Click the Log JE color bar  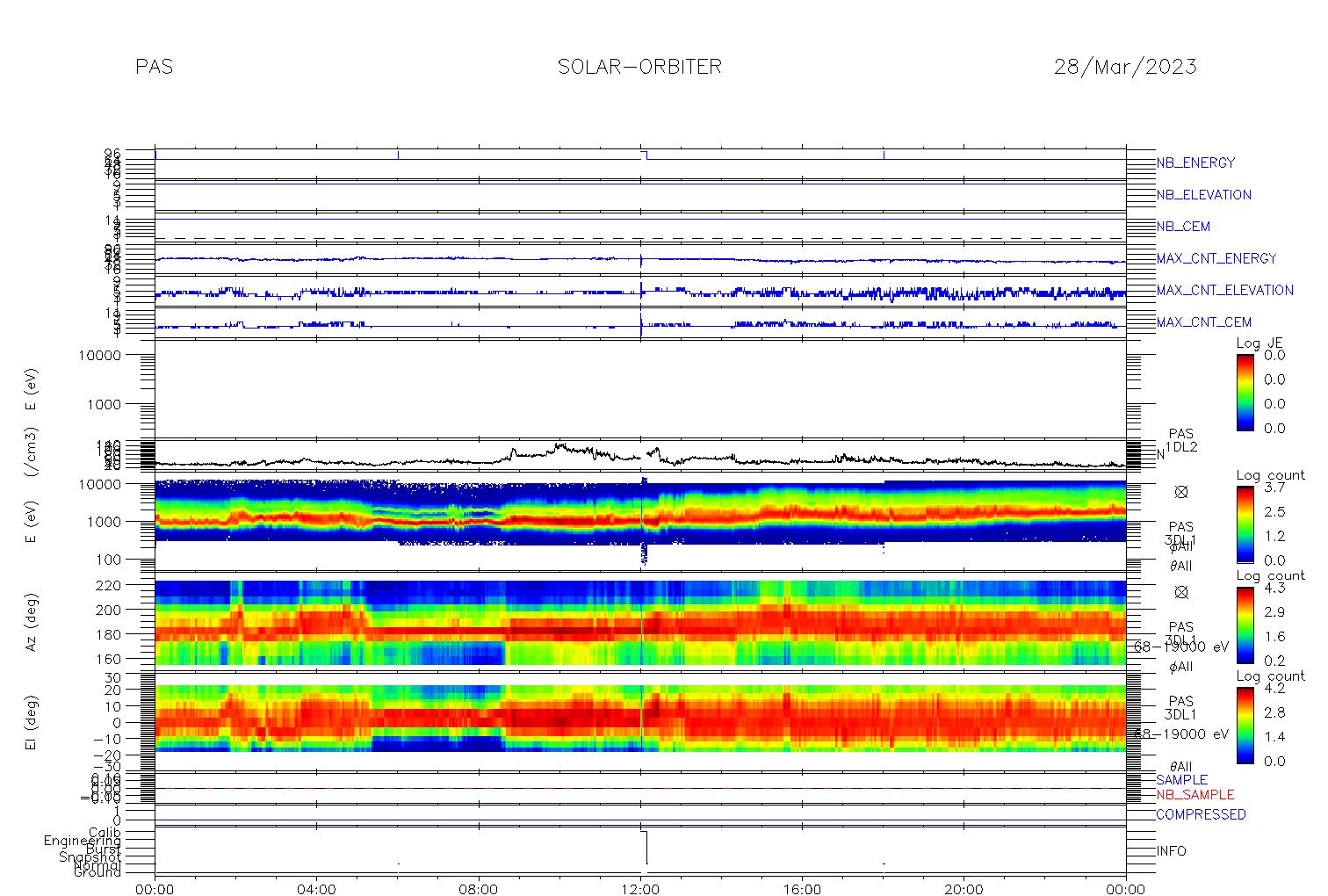click(1245, 392)
